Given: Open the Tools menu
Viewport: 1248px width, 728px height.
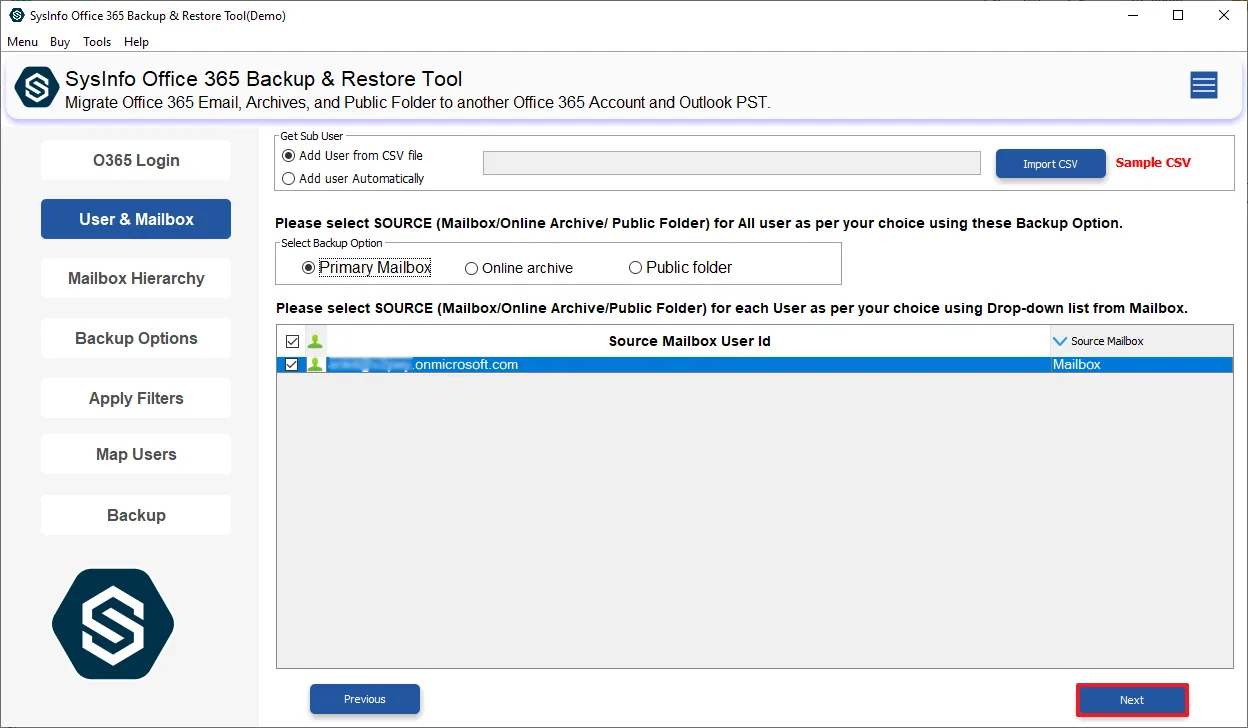Looking at the screenshot, I should click(97, 42).
